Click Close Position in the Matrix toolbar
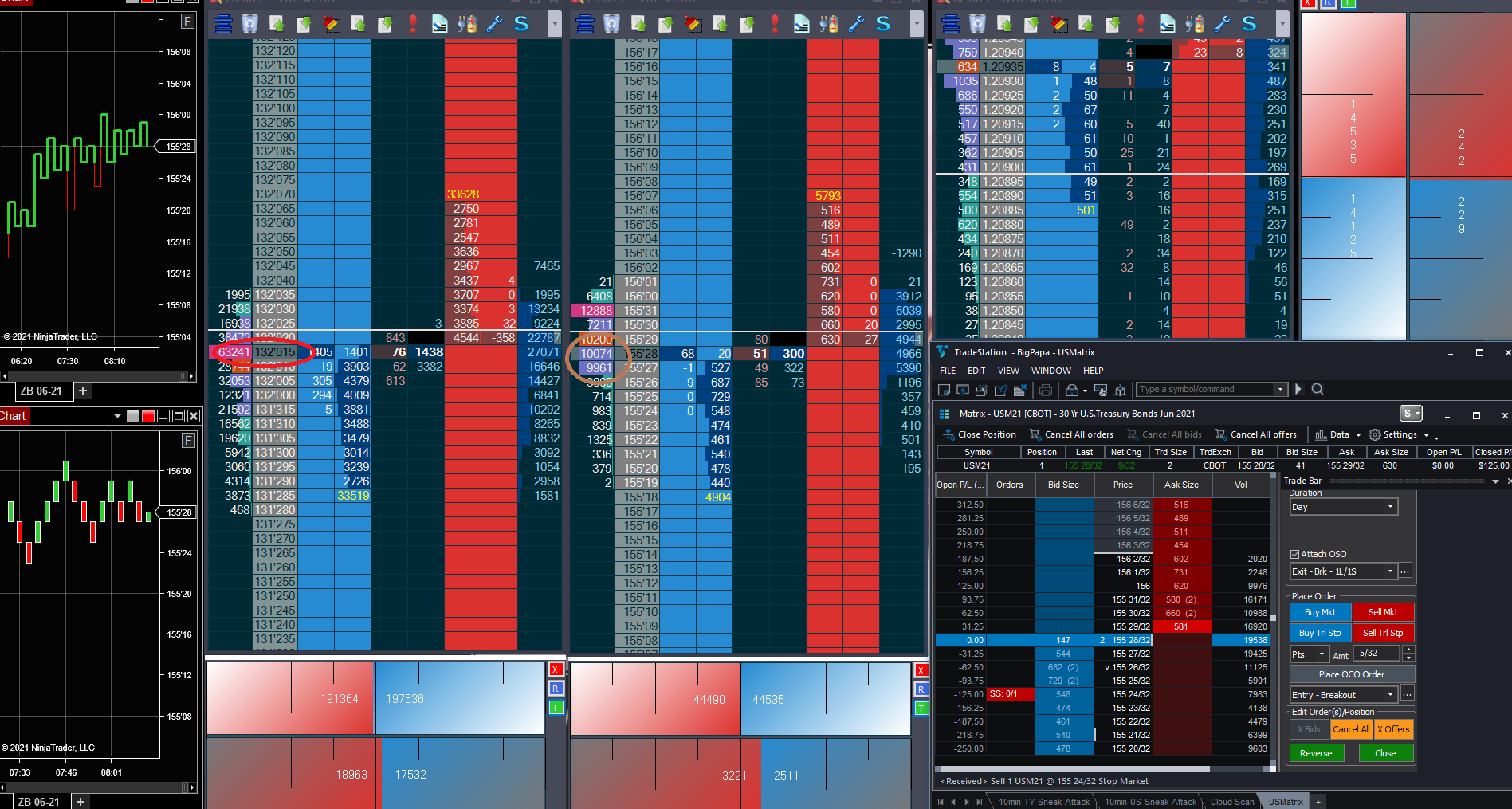Image resolution: width=1512 pixels, height=809 pixels. [980, 434]
